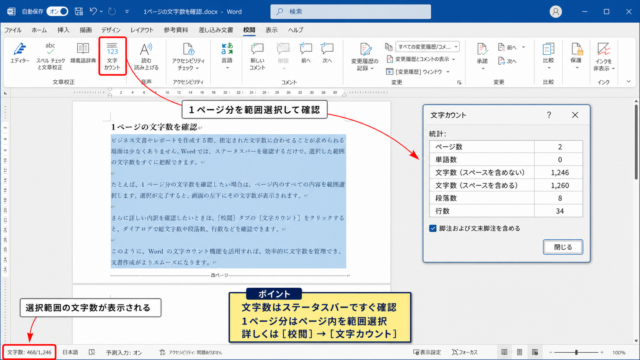Switch to Web Layout view icon

coord(535,352)
